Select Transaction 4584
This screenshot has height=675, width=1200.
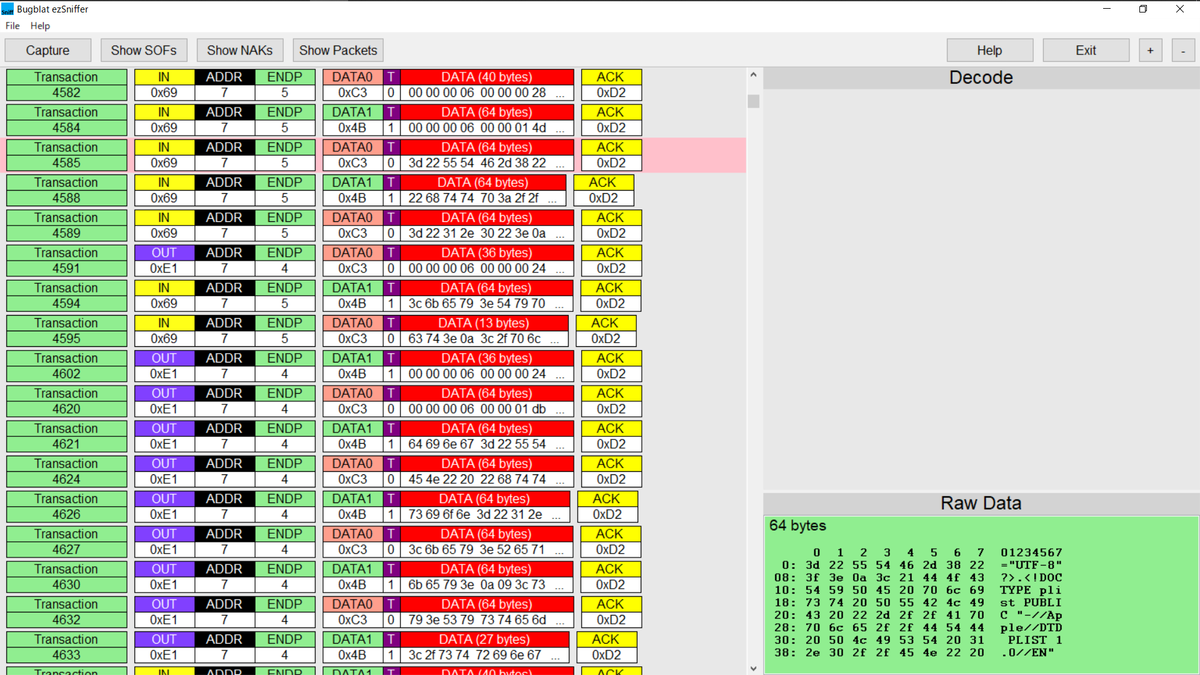click(66, 120)
